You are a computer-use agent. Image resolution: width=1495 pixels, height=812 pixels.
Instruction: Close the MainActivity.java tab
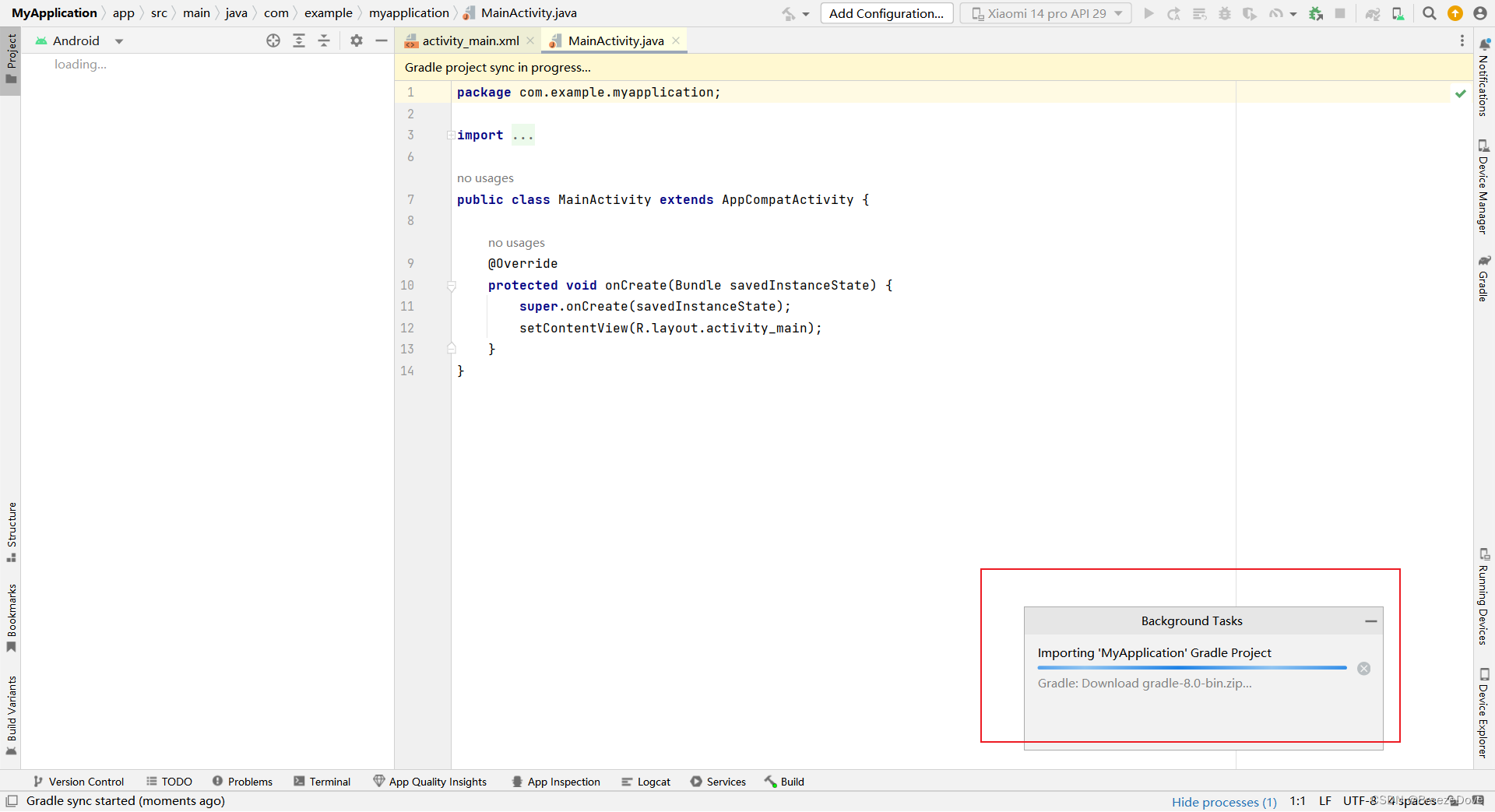pyautogui.click(x=676, y=40)
